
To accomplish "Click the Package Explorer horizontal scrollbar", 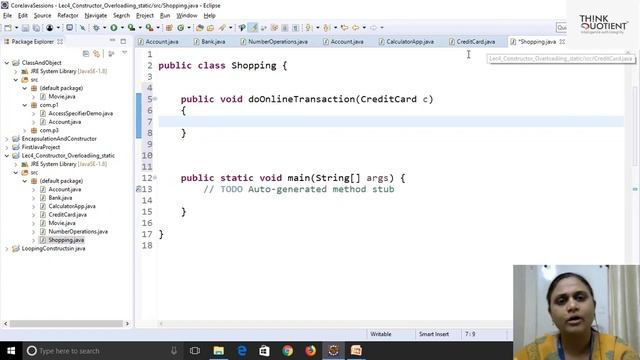I will [66, 323].
